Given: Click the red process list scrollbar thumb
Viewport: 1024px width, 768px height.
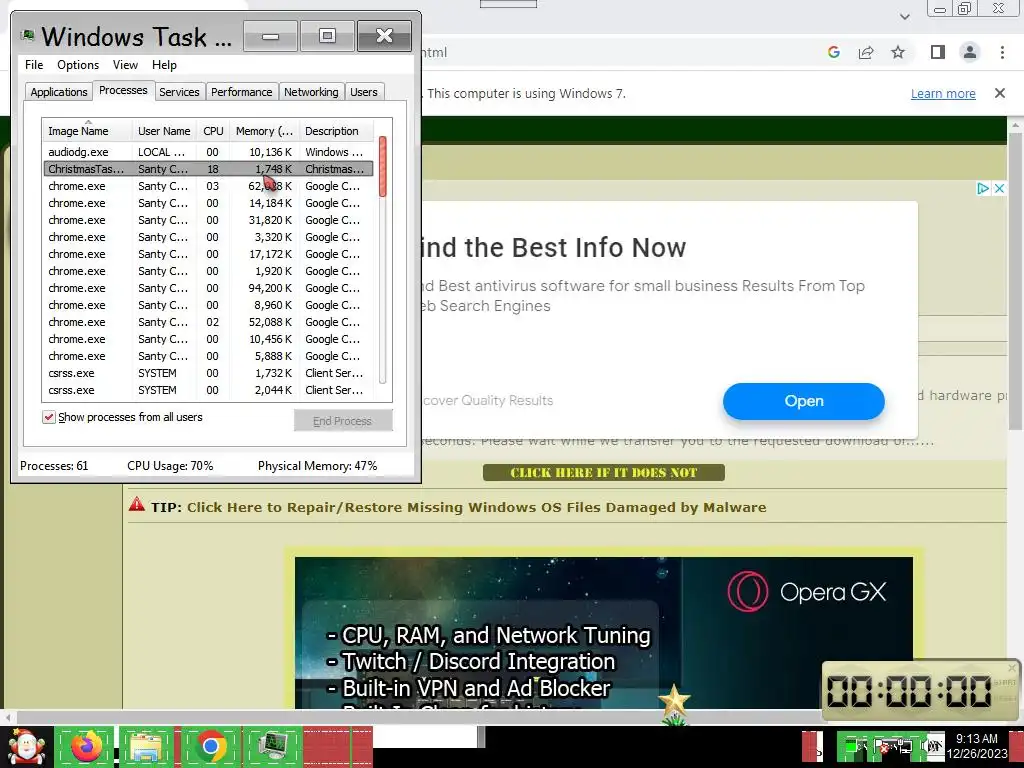Looking at the screenshot, I should (x=383, y=166).
